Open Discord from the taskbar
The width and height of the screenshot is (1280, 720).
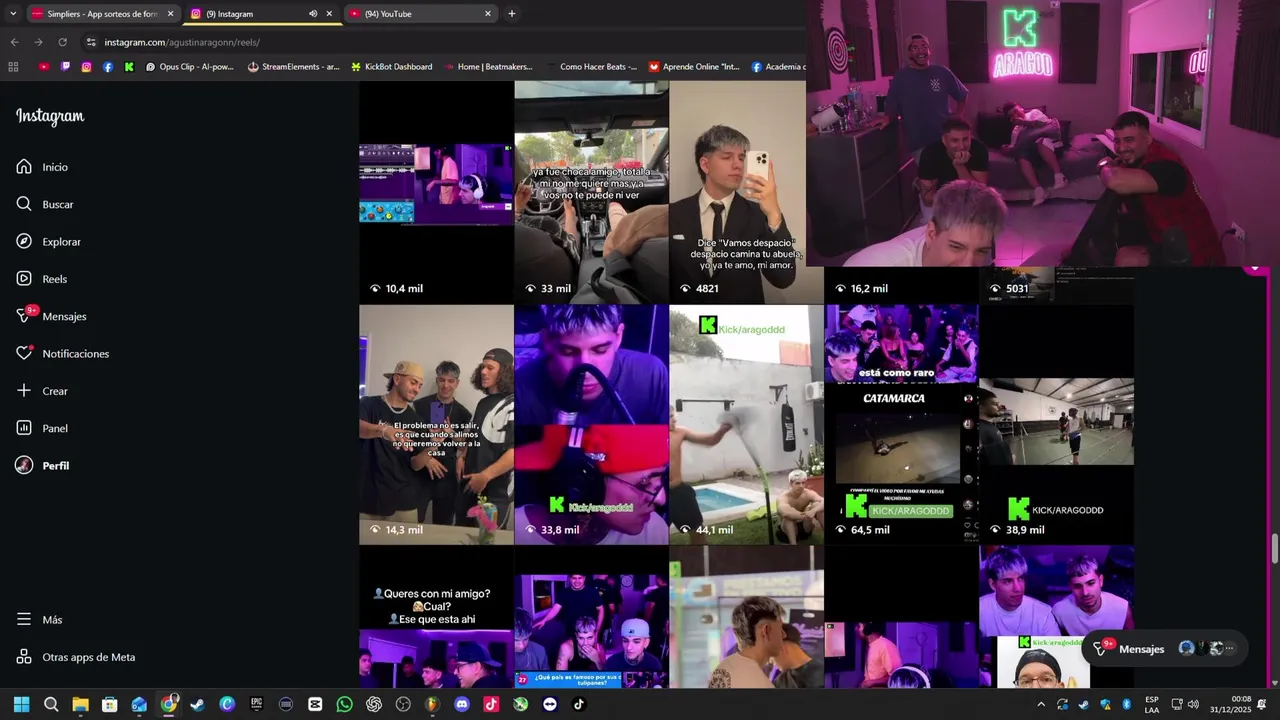tap(461, 704)
